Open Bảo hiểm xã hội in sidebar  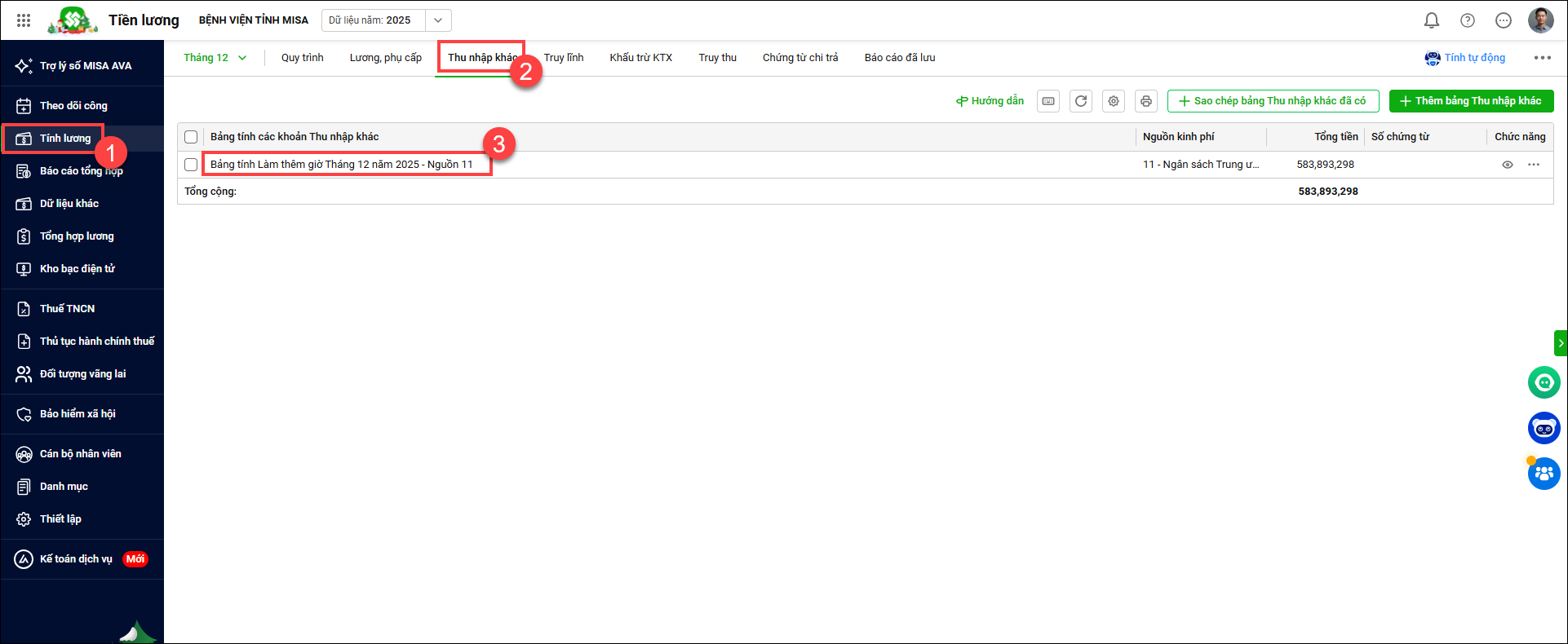(78, 414)
